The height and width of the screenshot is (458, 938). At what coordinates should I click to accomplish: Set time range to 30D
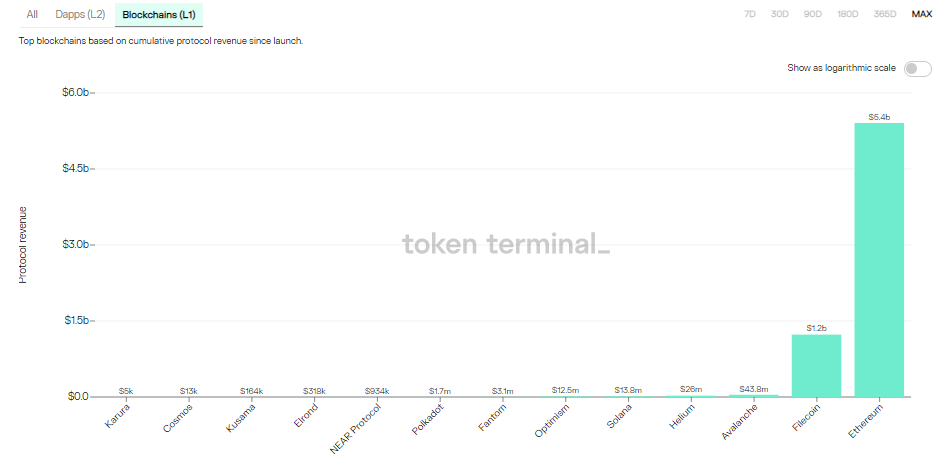pyautogui.click(x=780, y=14)
